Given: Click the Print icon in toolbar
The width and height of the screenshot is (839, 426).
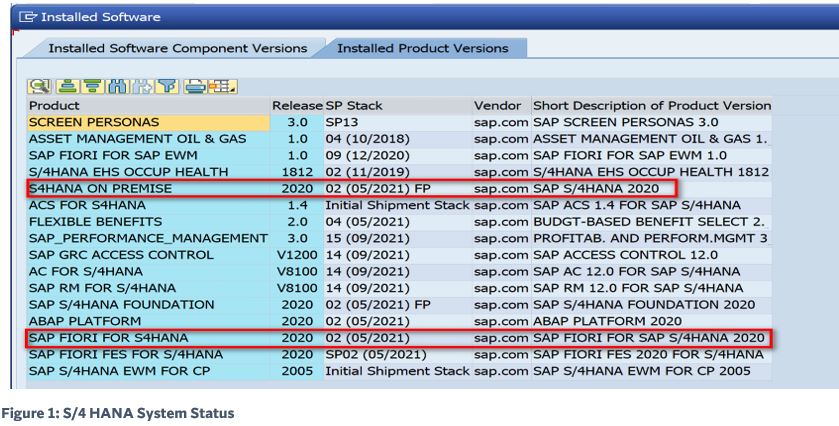Looking at the screenshot, I should pyautogui.click(x=195, y=86).
